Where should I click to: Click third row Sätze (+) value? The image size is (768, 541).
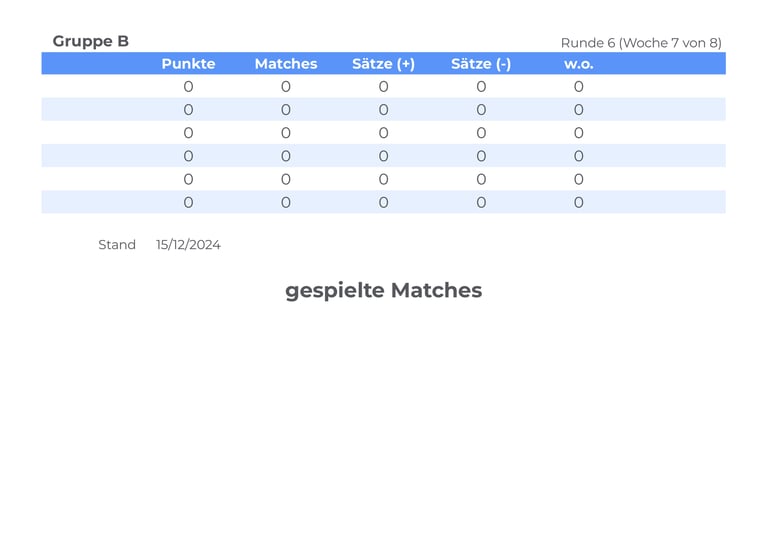tap(383, 133)
